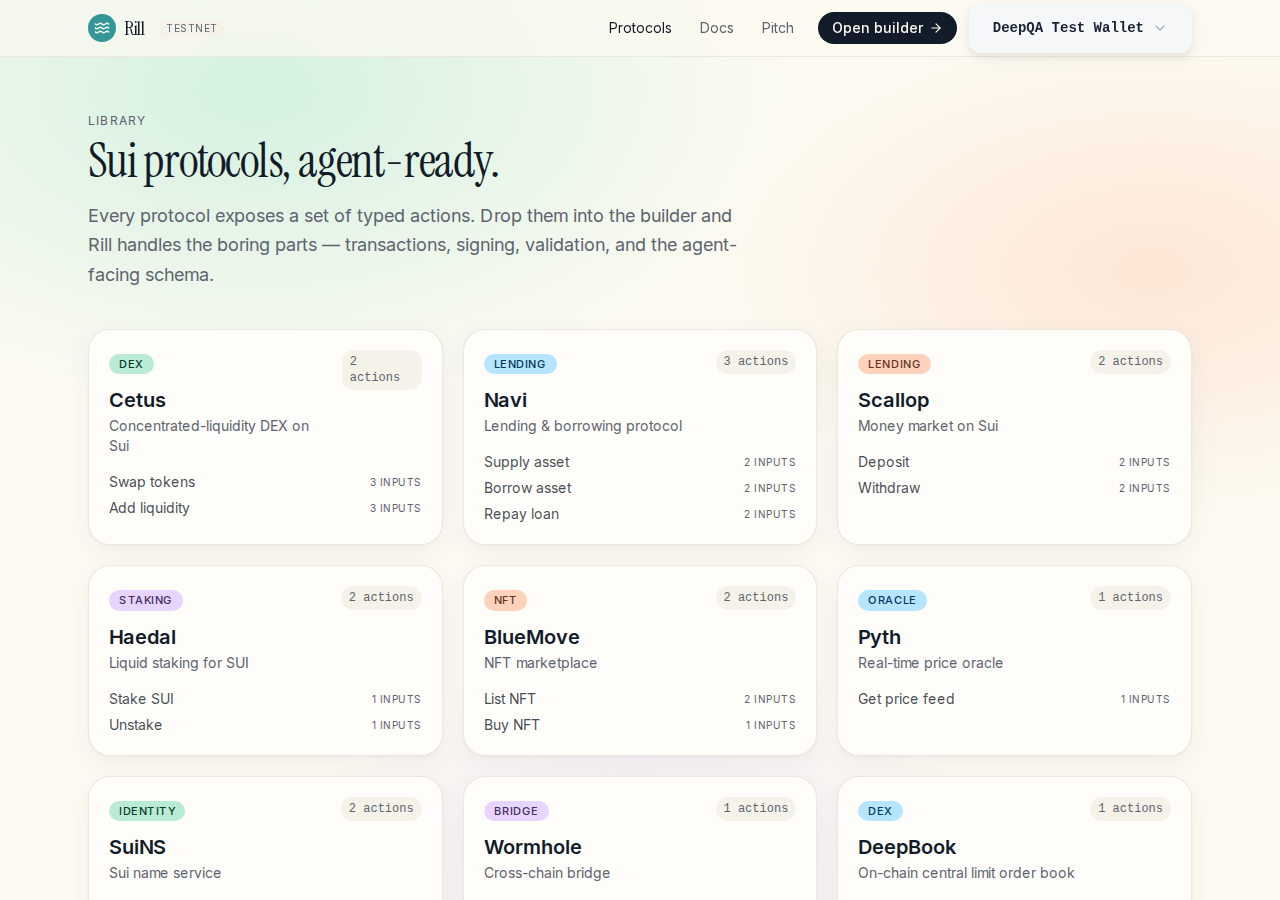Click the arrow icon in Open builder

click(x=936, y=28)
